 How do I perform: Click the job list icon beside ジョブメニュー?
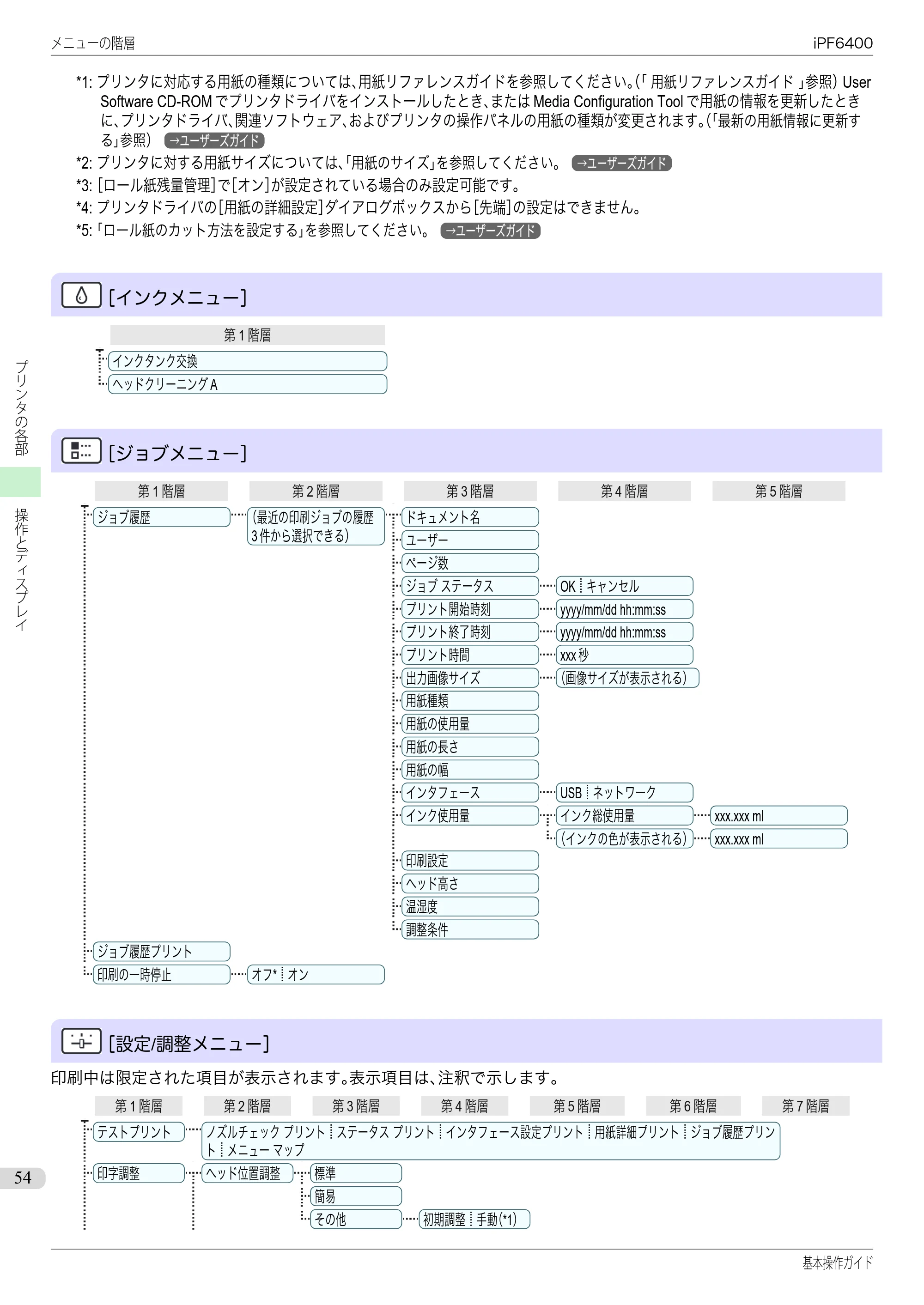[x=81, y=450]
